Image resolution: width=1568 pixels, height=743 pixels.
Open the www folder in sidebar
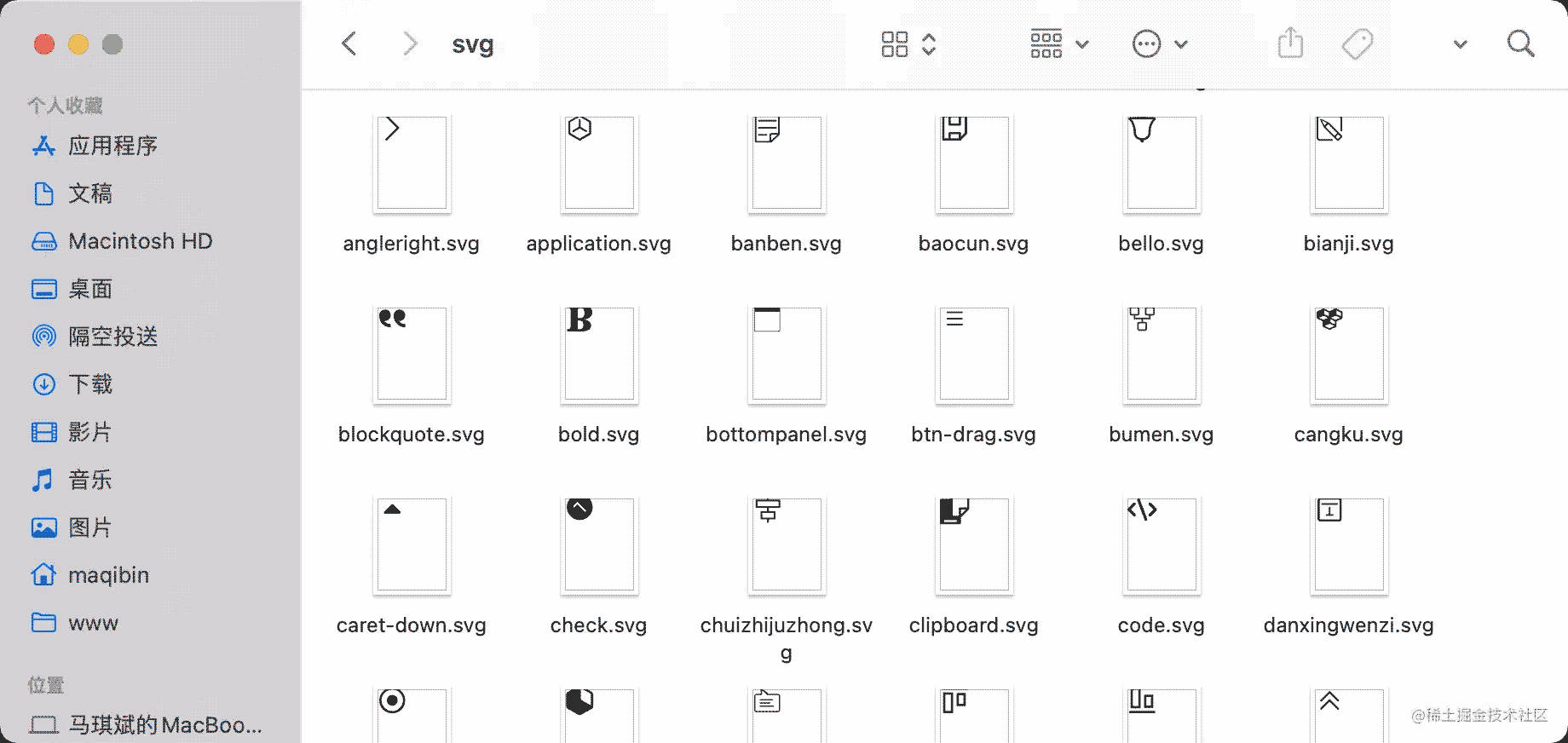[93, 623]
